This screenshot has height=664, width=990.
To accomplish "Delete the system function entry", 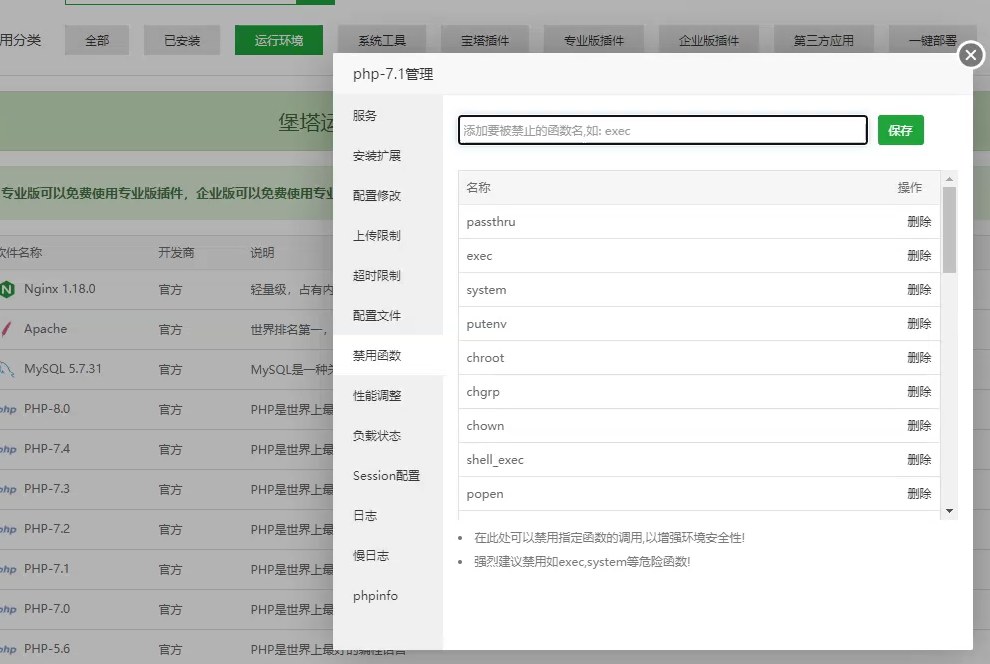I will click(x=919, y=290).
